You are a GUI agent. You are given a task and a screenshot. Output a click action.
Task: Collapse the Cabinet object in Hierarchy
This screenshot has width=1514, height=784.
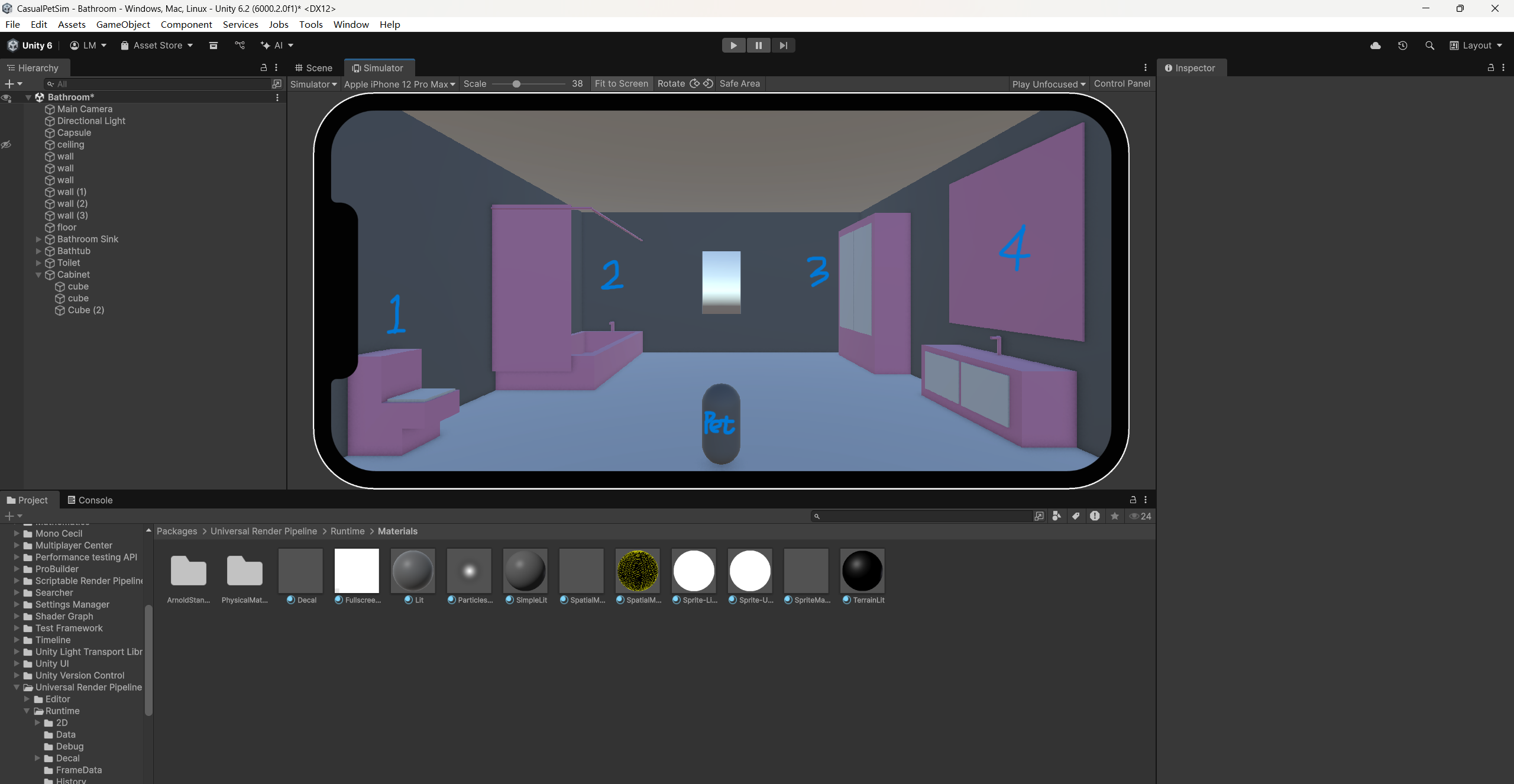pyautogui.click(x=38, y=275)
